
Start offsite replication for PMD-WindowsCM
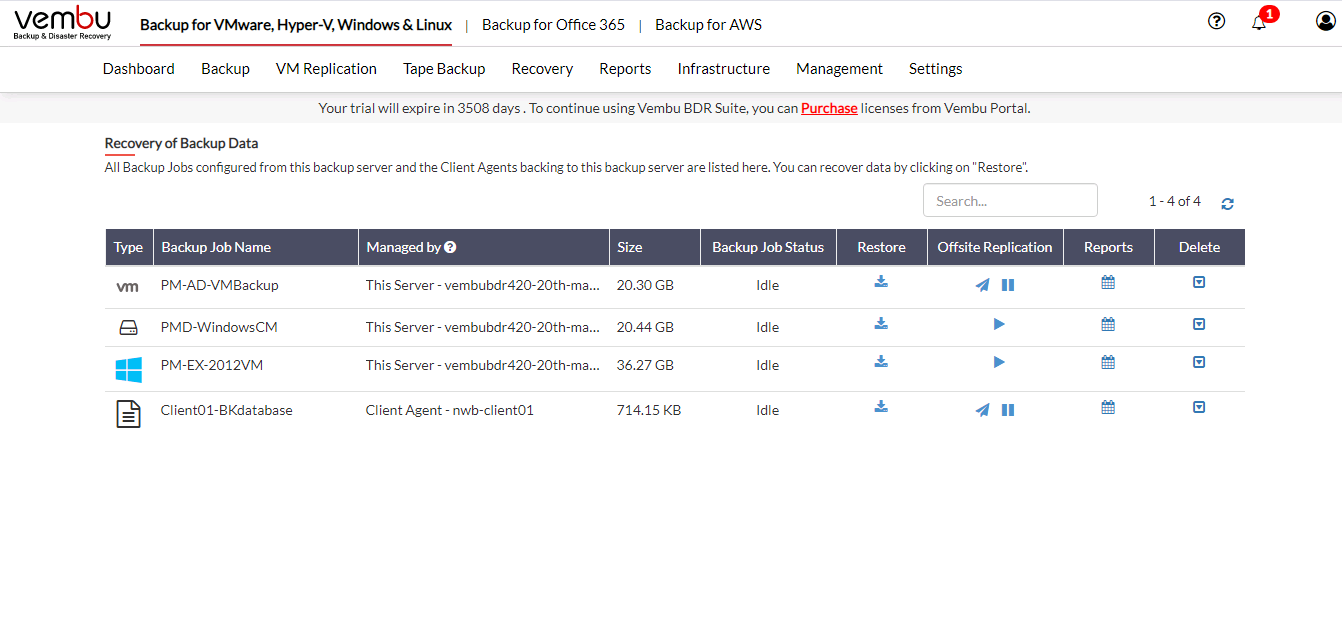(999, 324)
